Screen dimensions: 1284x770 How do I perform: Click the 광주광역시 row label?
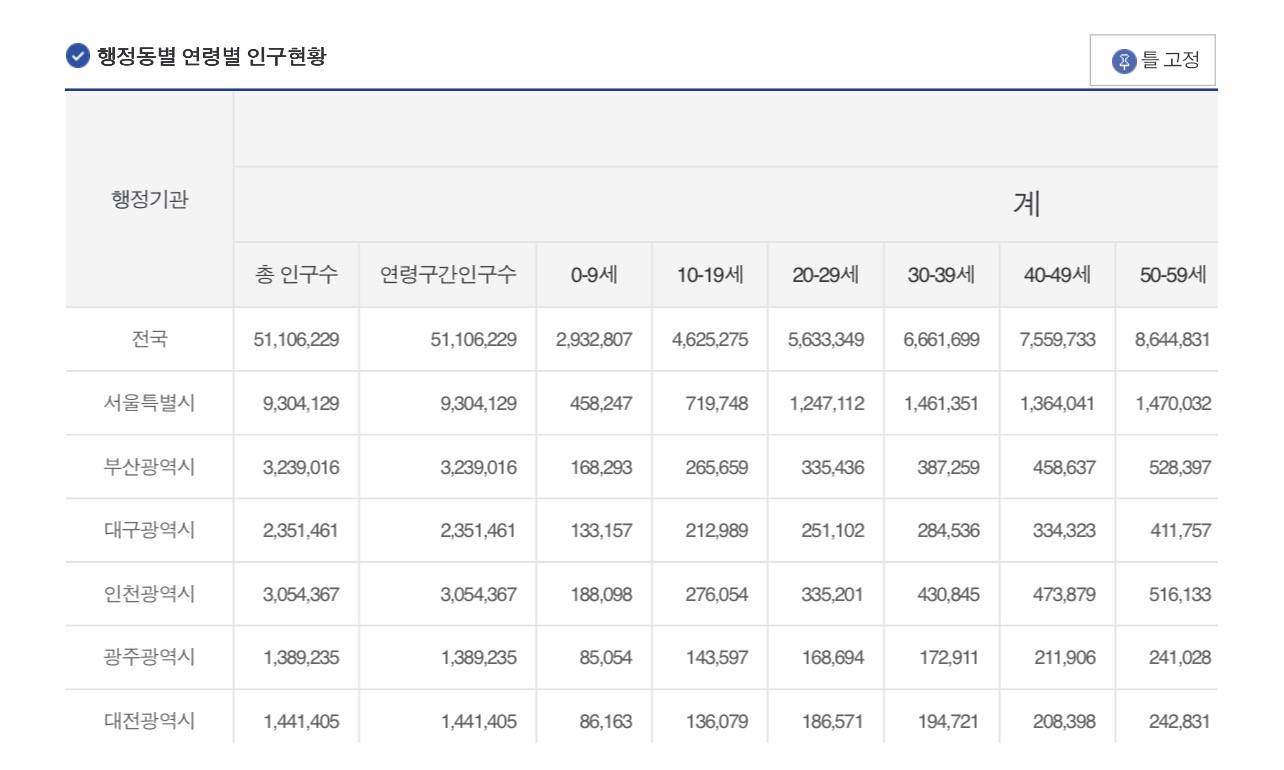coord(149,658)
